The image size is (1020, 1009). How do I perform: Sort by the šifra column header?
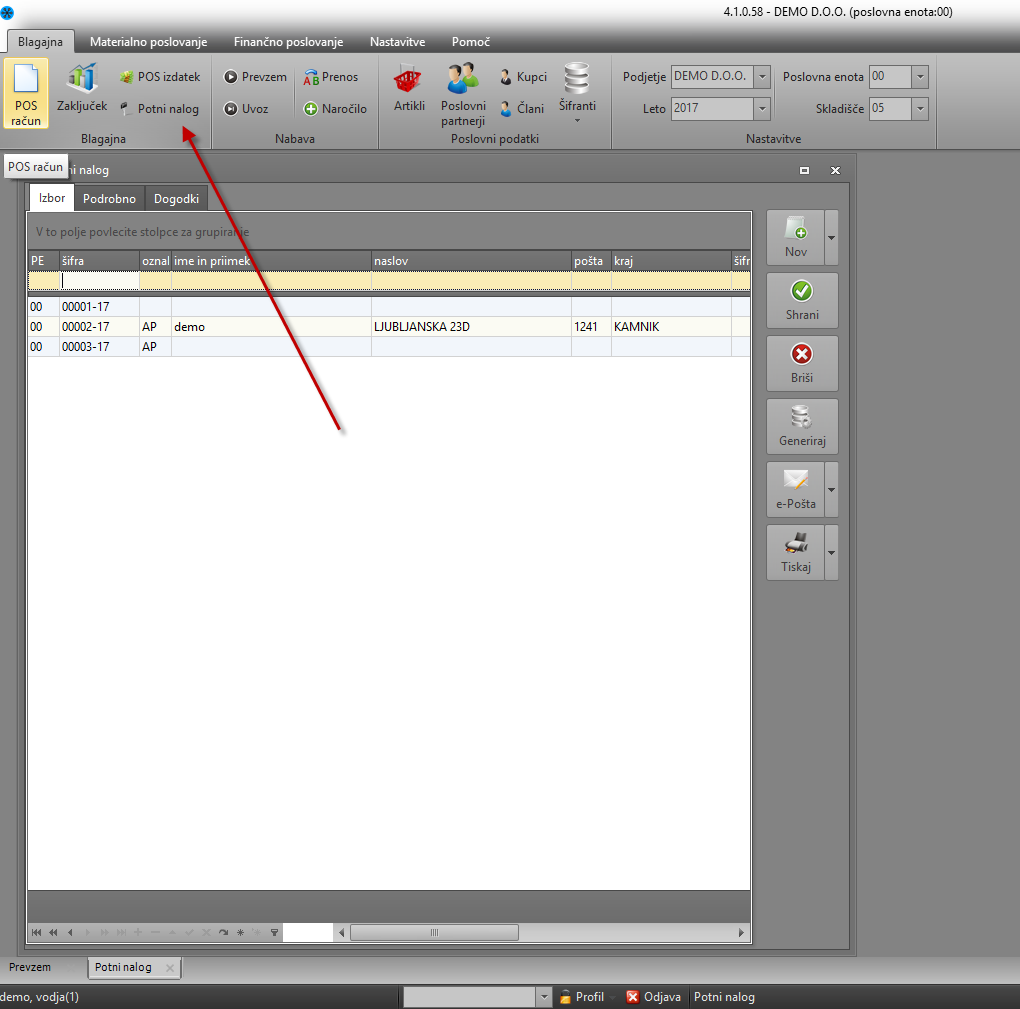coord(100,261)
